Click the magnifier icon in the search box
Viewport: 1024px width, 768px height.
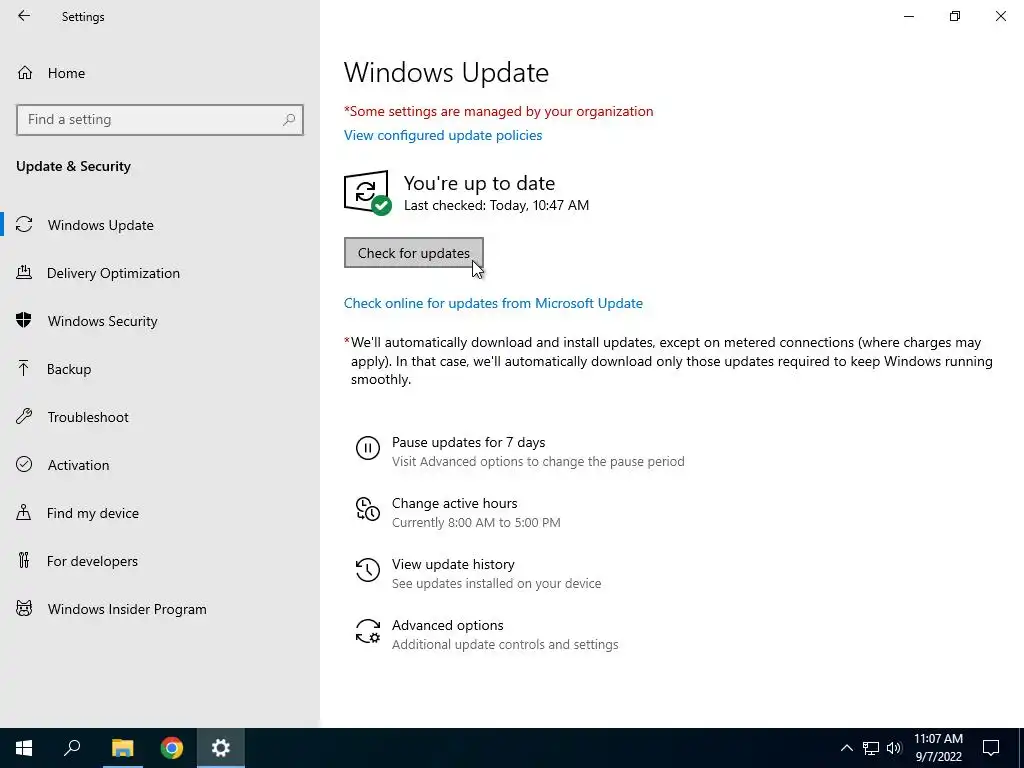[x=289, y=120]
